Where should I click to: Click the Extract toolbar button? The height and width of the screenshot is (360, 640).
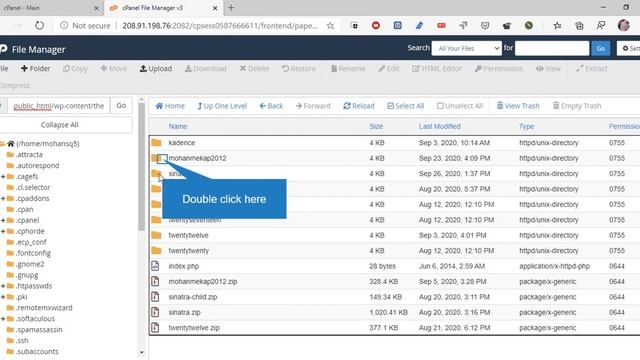[x=592, y=69]
